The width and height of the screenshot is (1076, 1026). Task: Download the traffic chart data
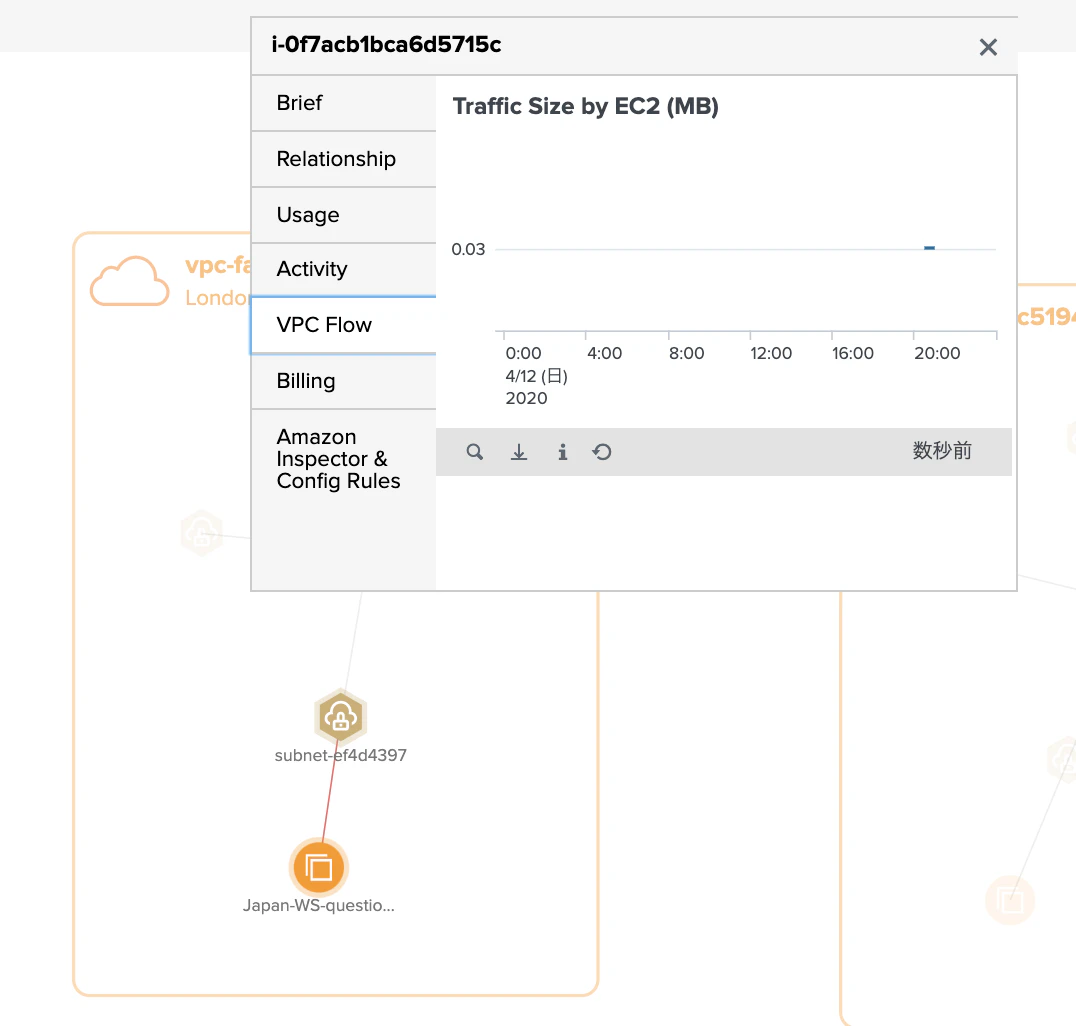519,452
